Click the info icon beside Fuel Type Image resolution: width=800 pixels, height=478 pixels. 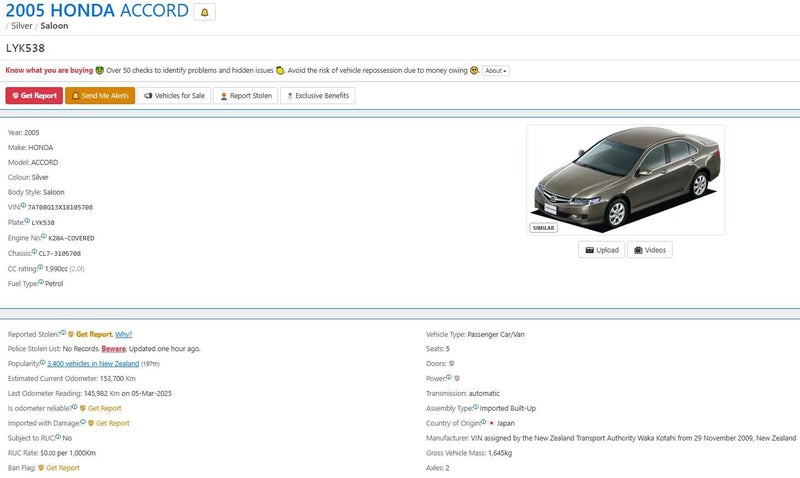(x=41, y=283)
